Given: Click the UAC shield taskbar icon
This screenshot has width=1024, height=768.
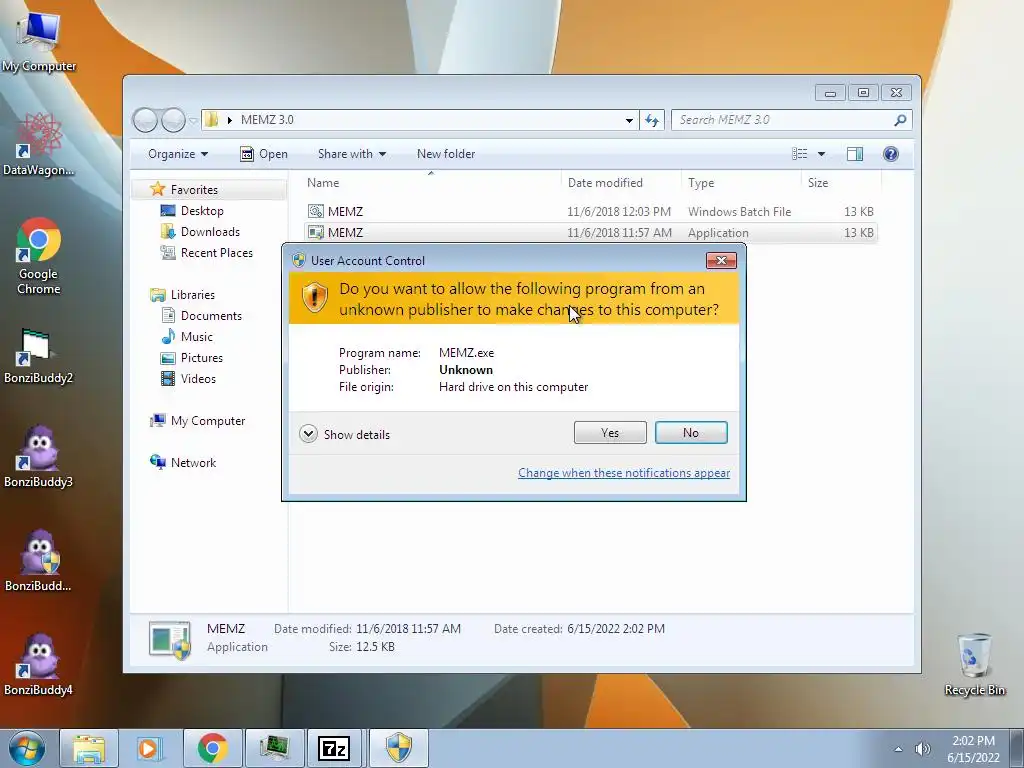Looking at the screenshot, I should [398, 748].
